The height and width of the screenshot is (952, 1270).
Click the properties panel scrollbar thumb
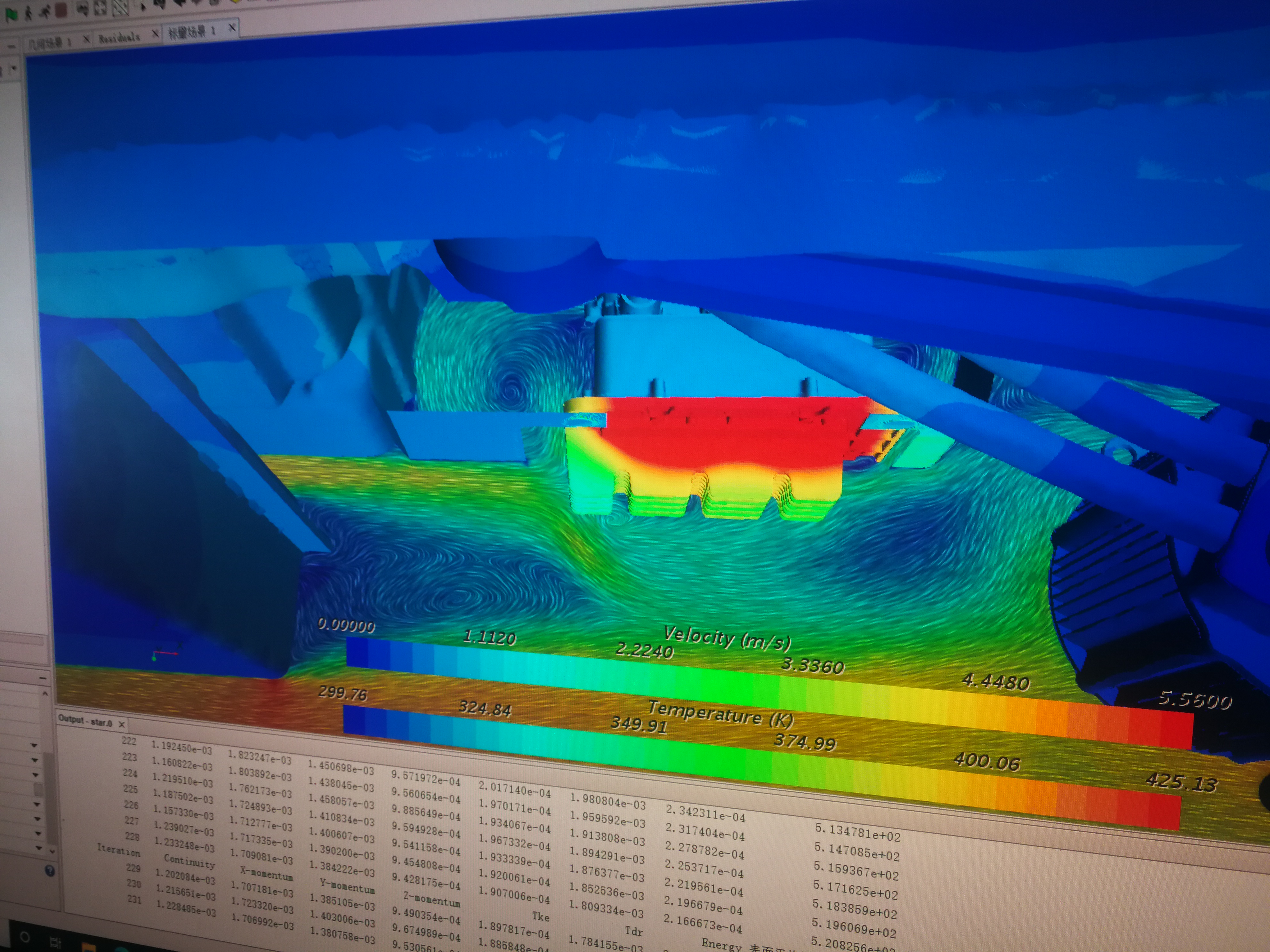coord(51,799)
